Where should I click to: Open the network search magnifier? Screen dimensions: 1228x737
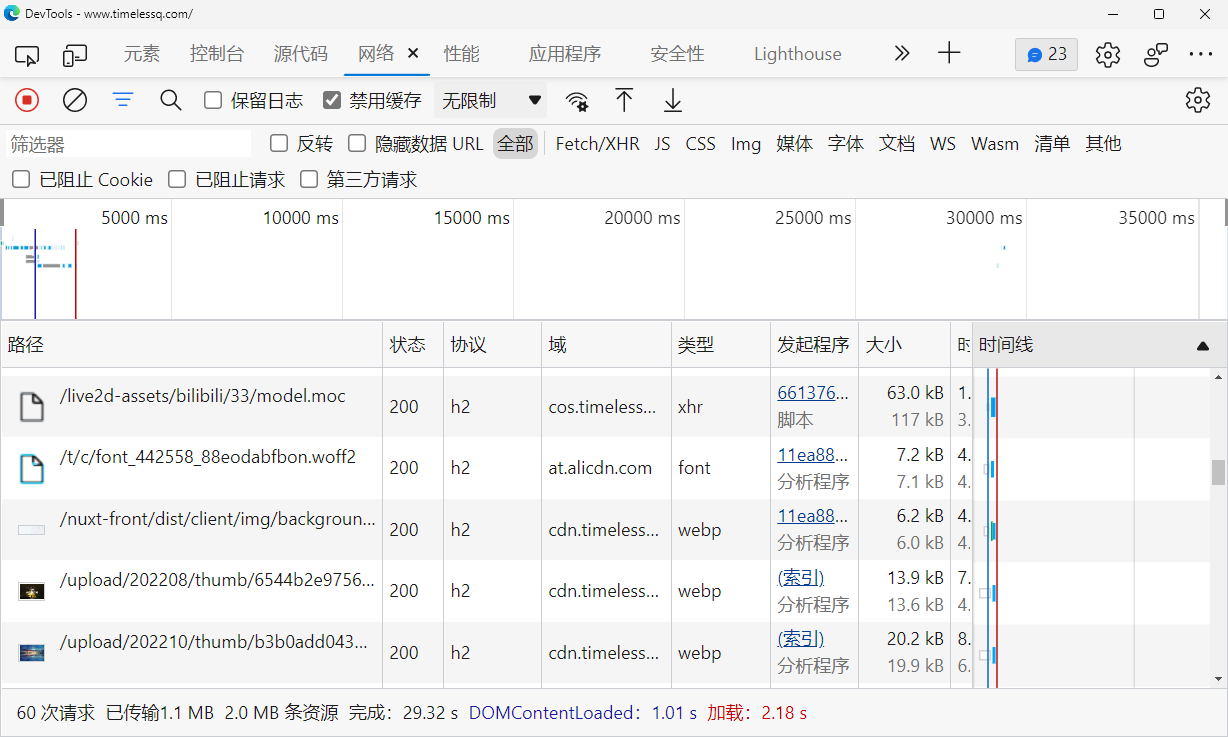(171, 100)
